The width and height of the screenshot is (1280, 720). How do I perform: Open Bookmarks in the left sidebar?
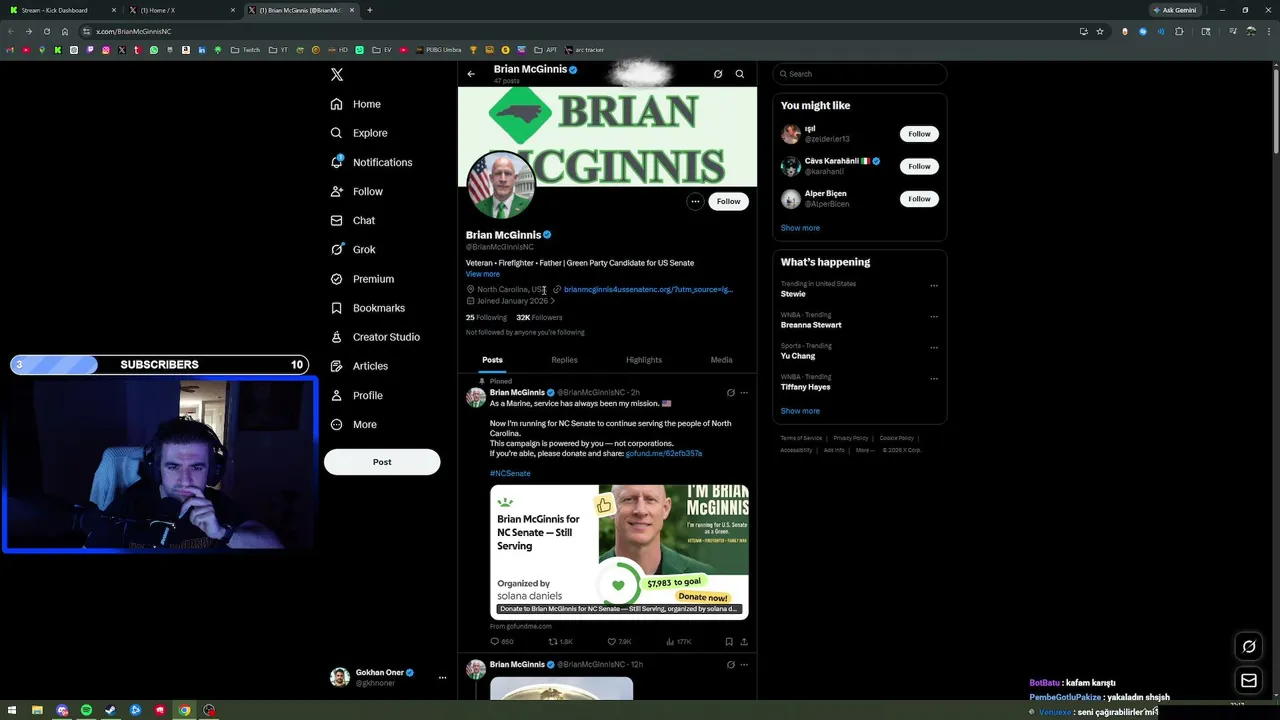point(367,308)
